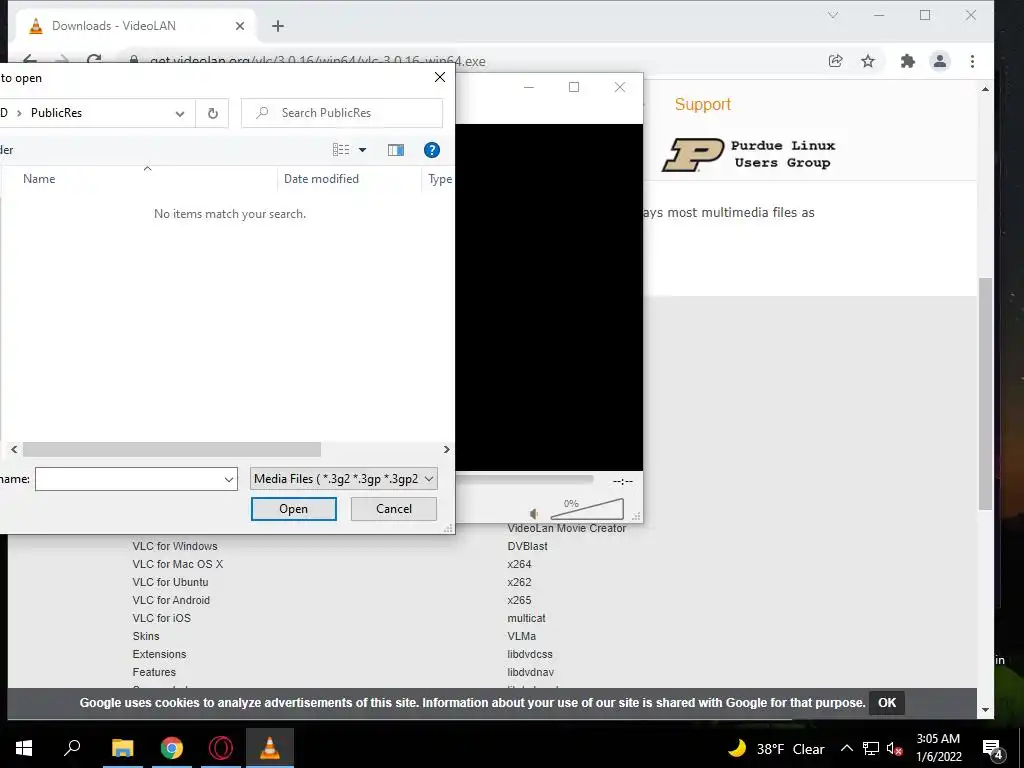Screen dimensions: 1024x768
Task: Open taskbar search
Action: (x=72, y=748)
